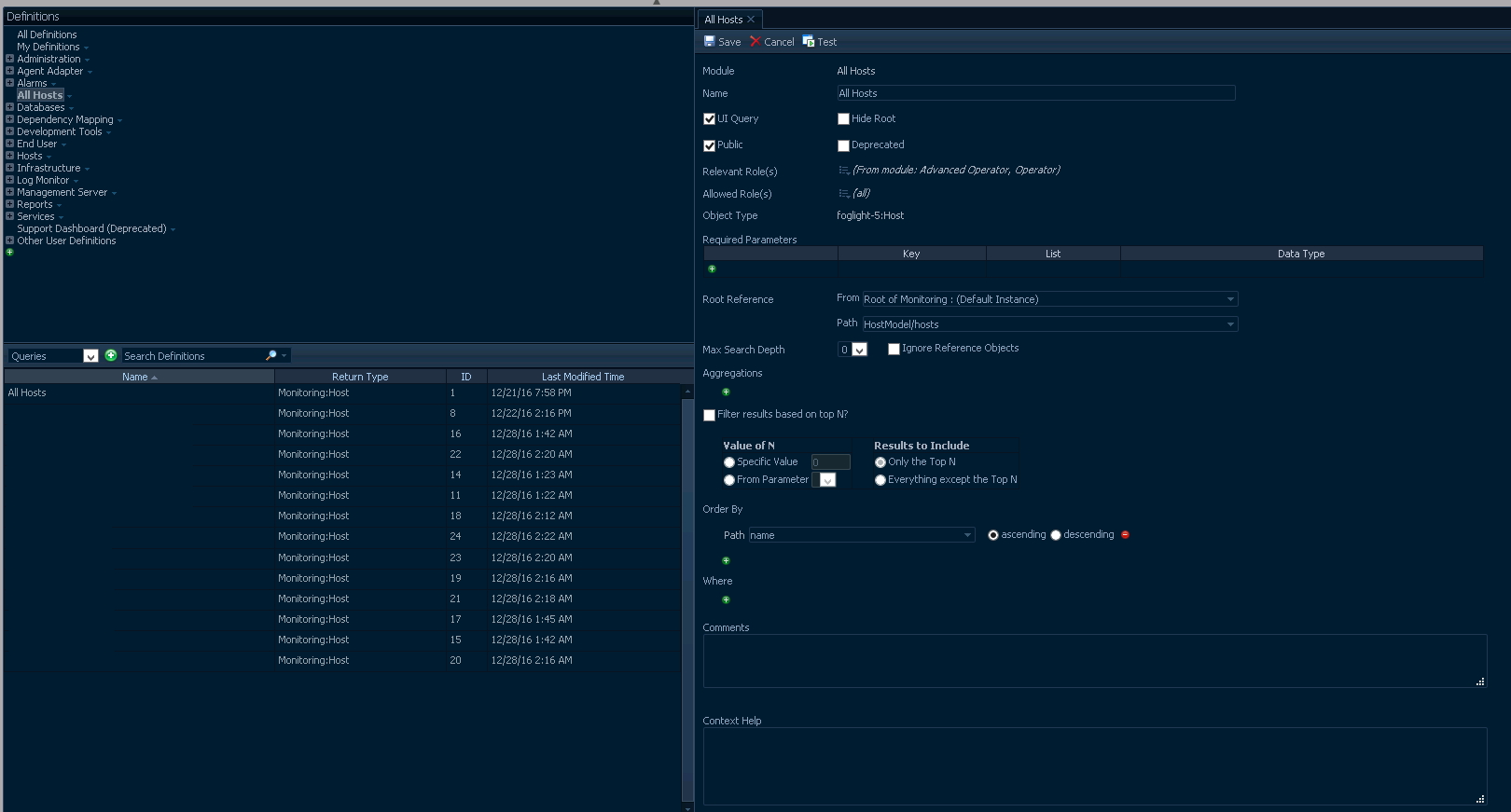Click the (From module: Advanced Operator, Operator) roles link
Viewport: 1511px width, 812px height.
pyautogui.click(x=956, y=170)
